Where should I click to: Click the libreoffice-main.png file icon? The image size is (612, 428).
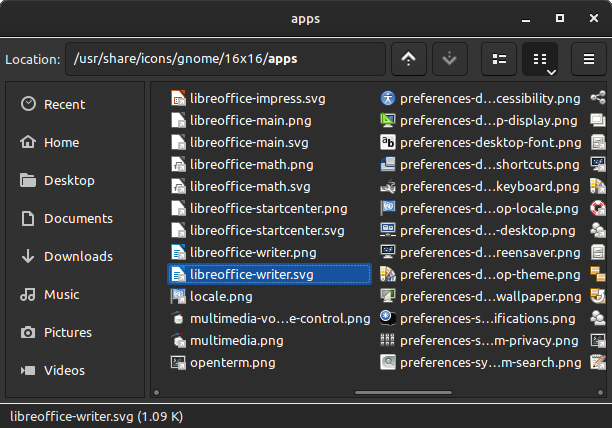coord(178,120)
